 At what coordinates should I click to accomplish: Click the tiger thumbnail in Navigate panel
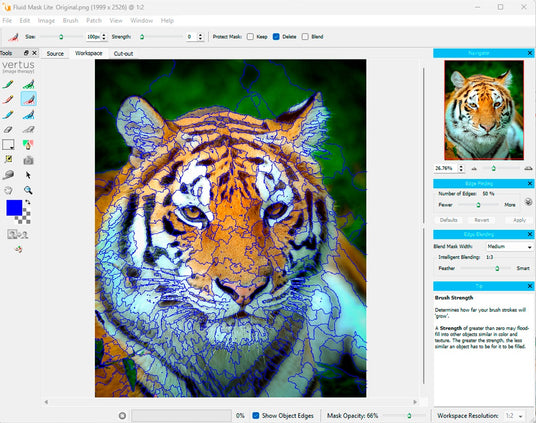tap(484, 110)
